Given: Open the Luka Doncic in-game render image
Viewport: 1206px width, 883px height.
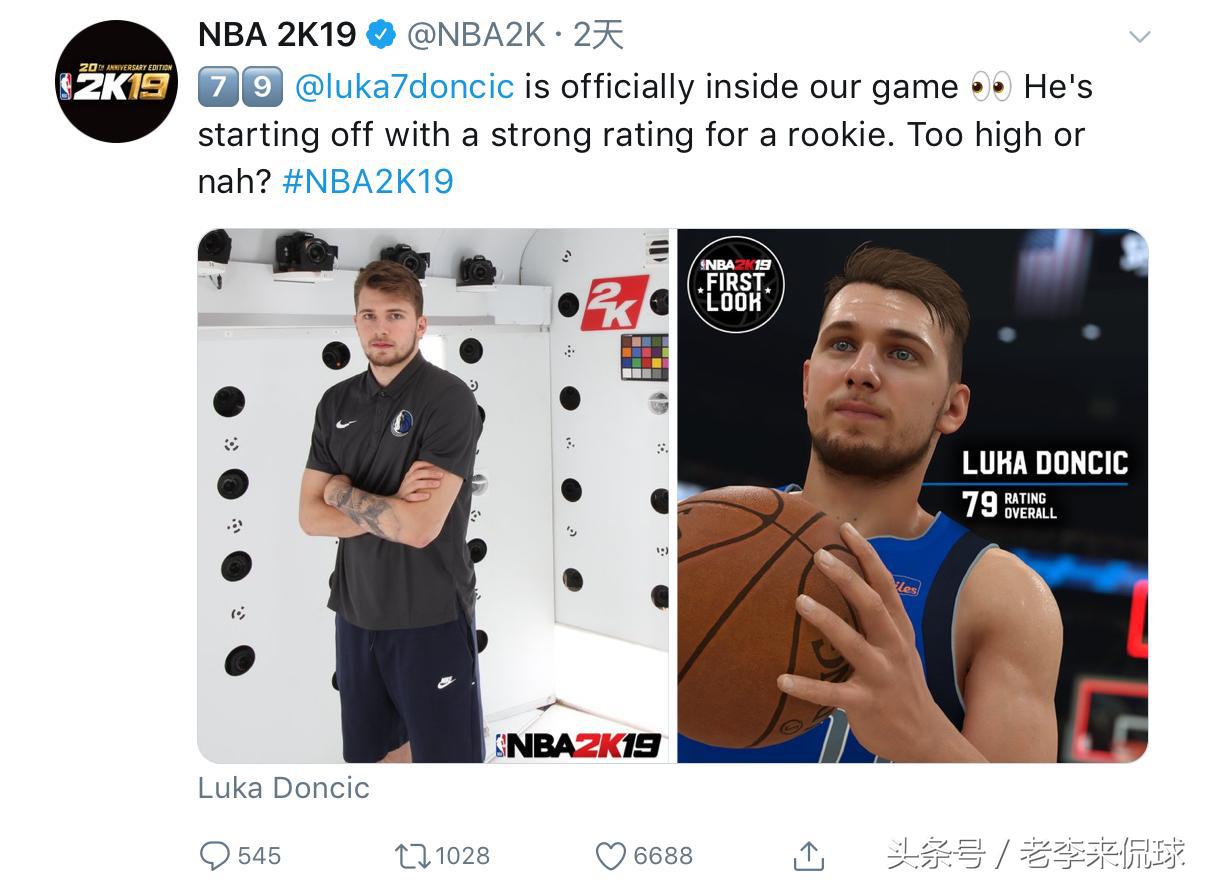Looking at the screenshot, I should [x=913, y=496].
